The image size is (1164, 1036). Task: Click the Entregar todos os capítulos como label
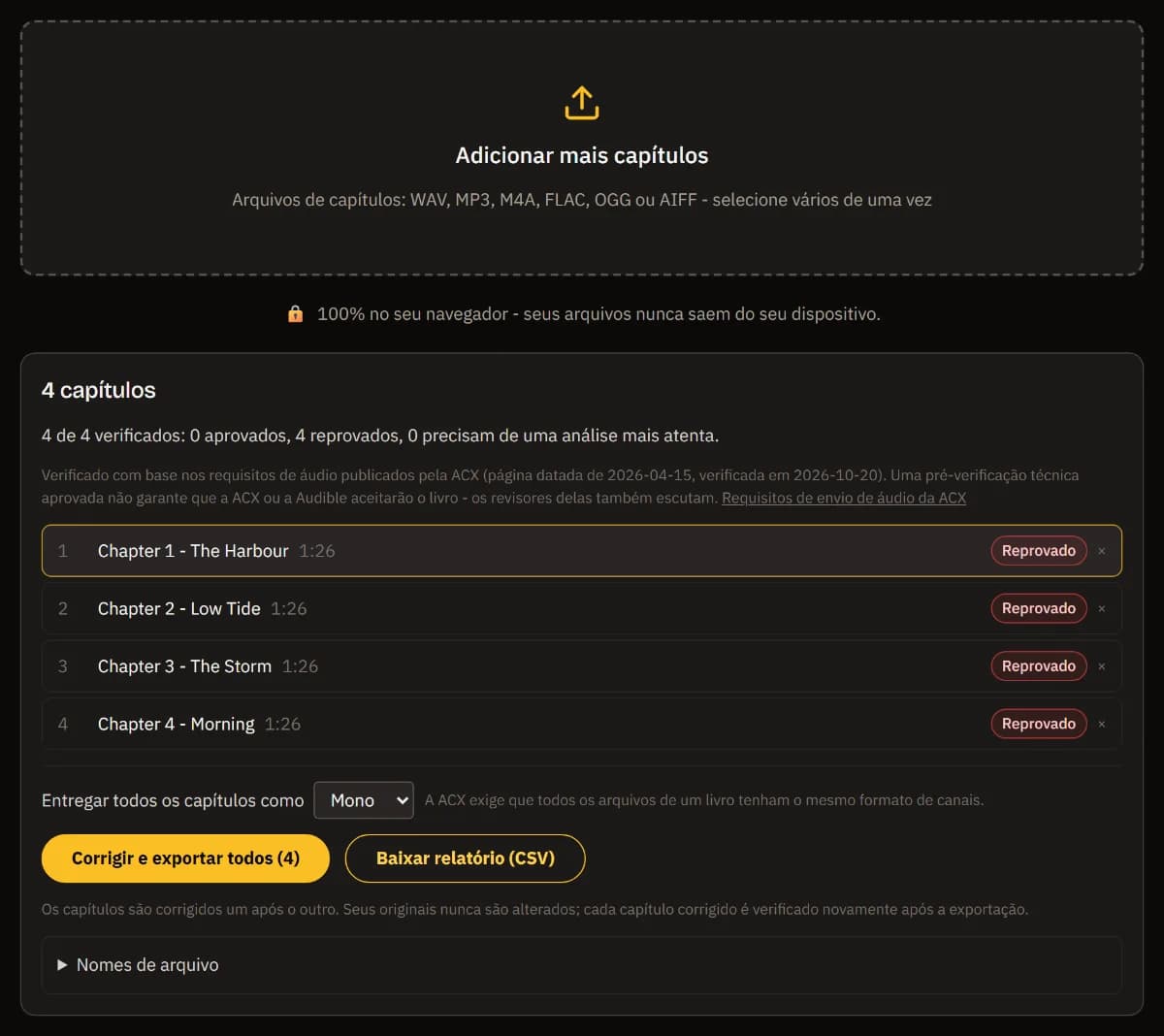point(173,800)
